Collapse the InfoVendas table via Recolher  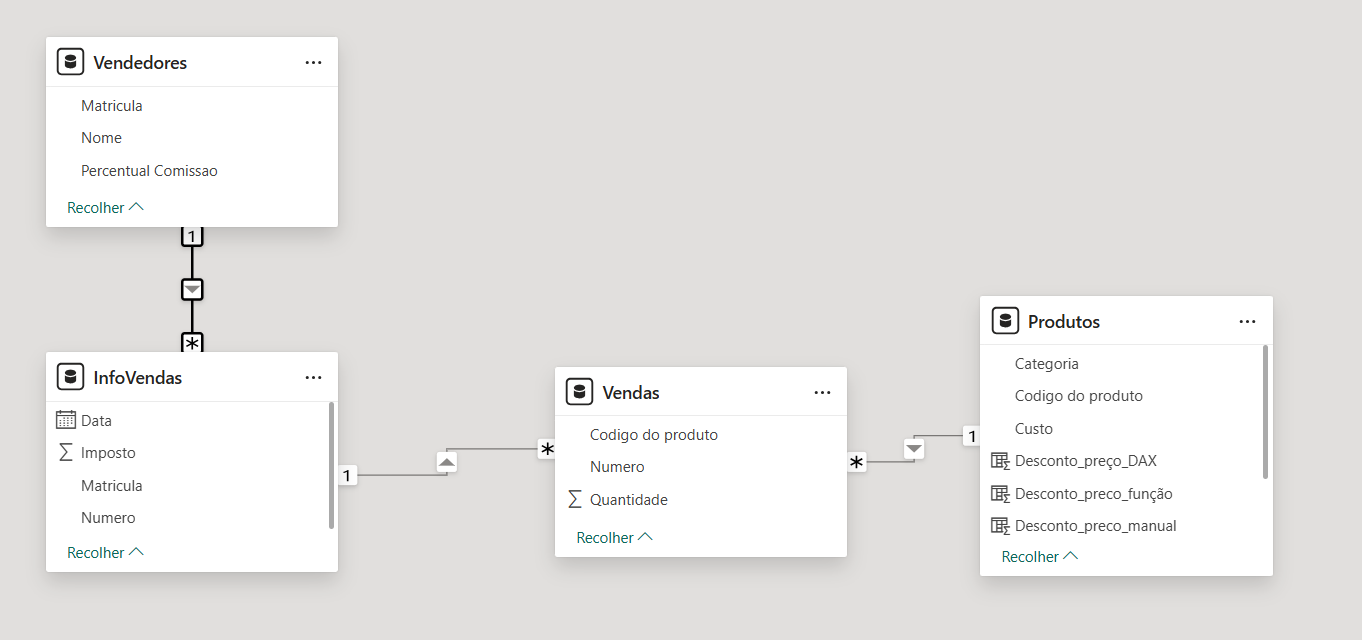[105, 552]
